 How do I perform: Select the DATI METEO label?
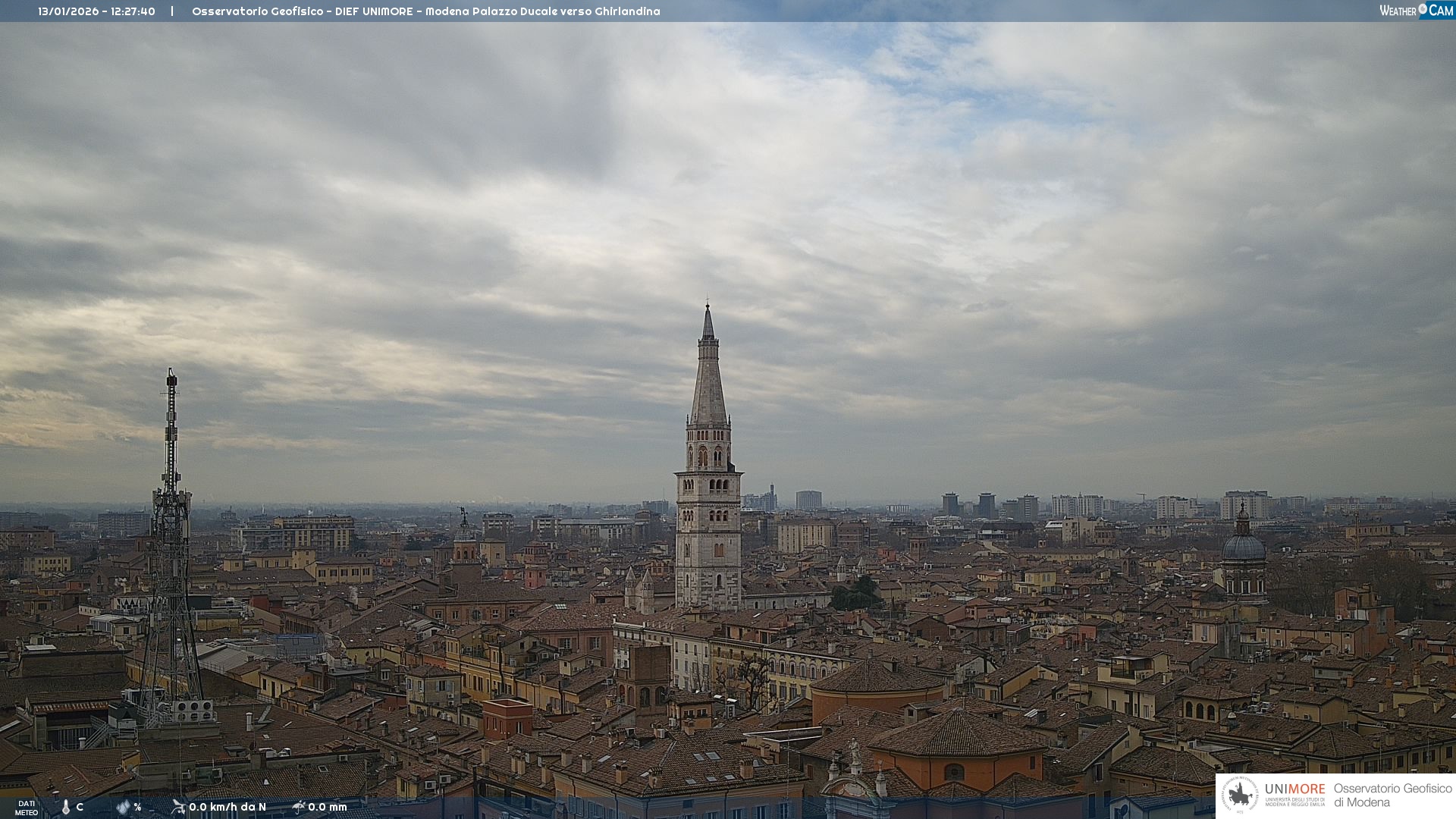[x=27, y=808]
